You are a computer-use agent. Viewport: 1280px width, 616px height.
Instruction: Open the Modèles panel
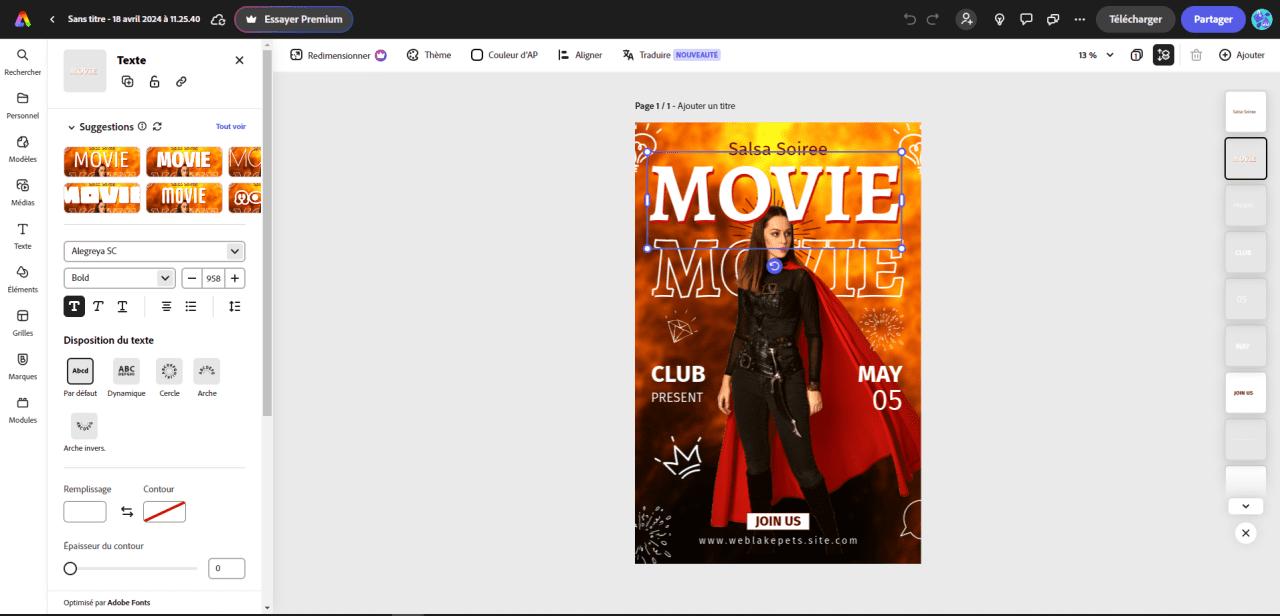(22, 149)
